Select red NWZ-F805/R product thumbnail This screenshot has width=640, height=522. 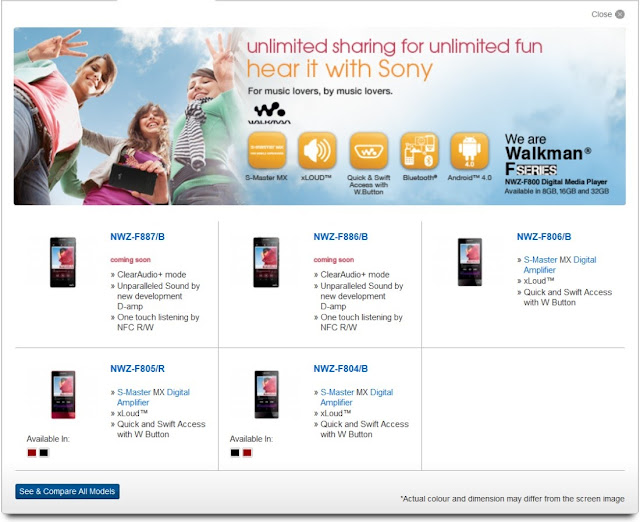point(63,394)
